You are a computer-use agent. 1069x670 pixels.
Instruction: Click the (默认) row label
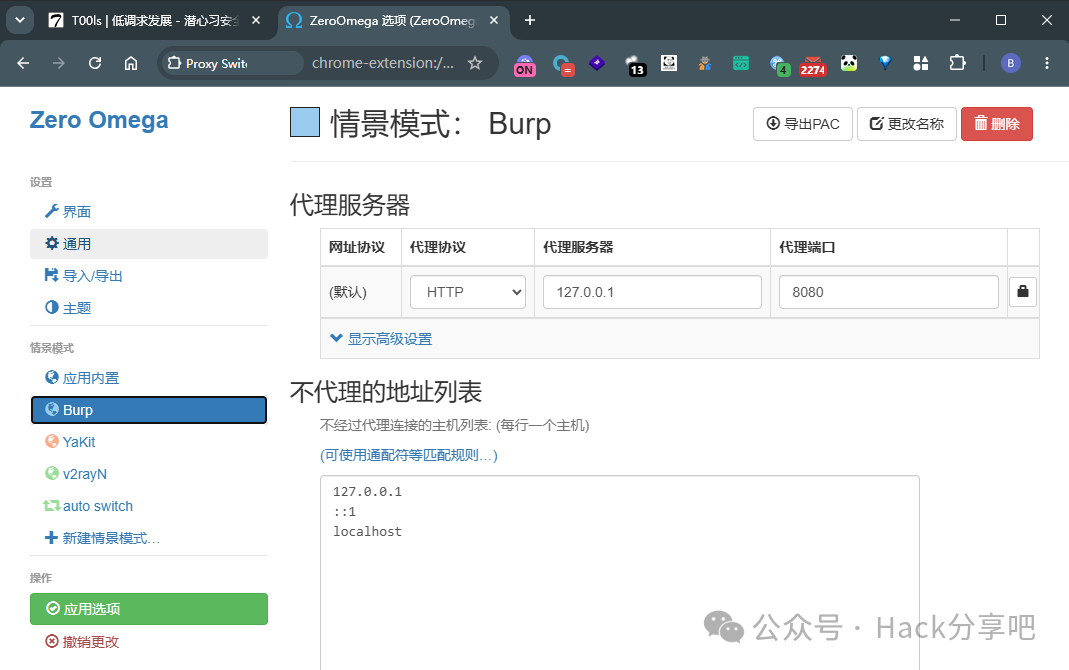point(348,292)
